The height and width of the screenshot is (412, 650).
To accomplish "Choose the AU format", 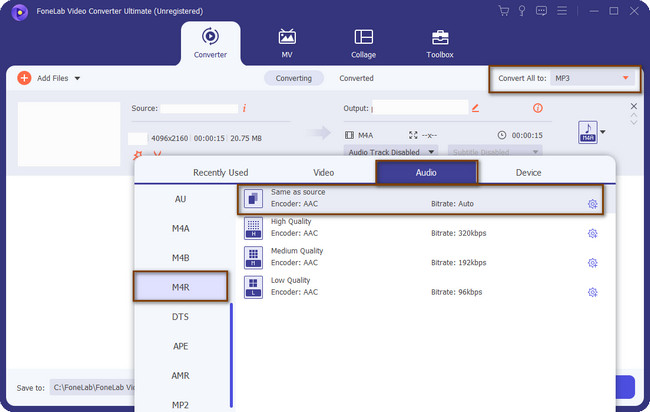I will 180,199.
